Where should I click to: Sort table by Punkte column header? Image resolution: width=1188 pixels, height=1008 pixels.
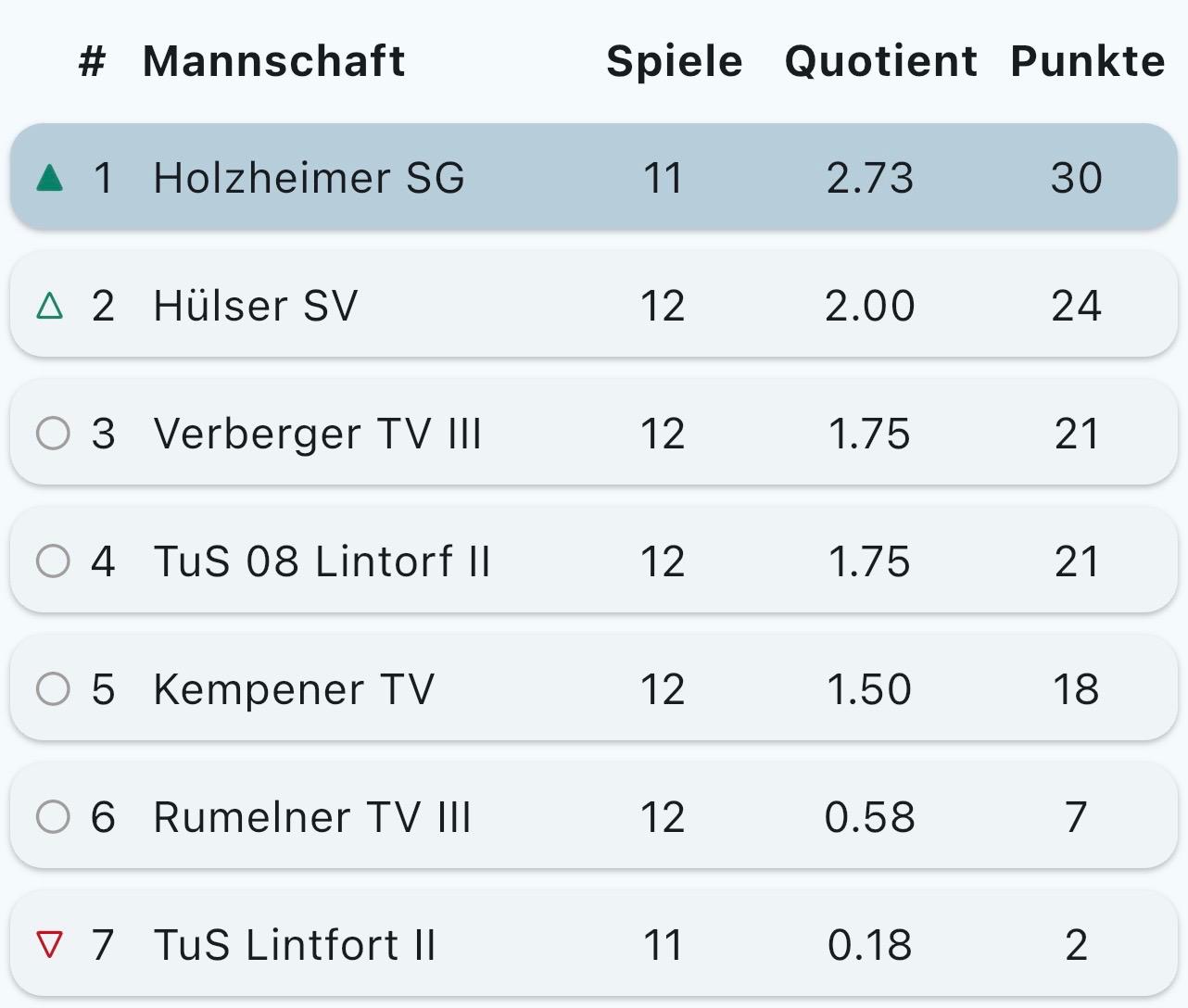point(1087,61)
